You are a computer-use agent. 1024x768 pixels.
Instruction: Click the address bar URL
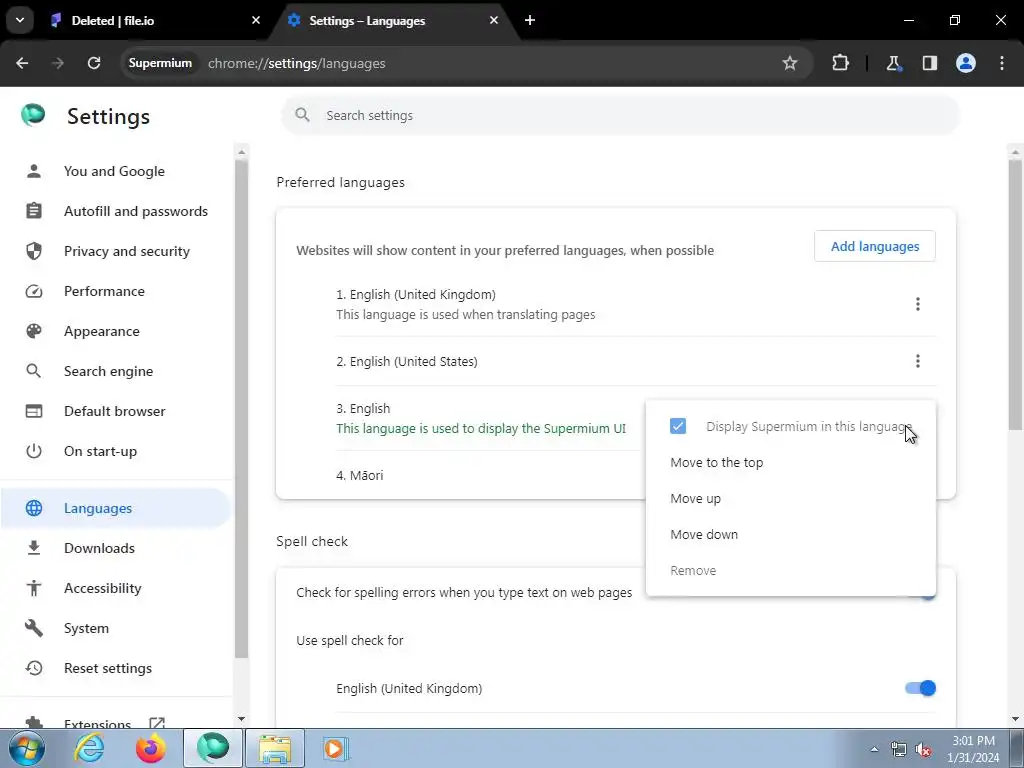[x=296, y=63]
